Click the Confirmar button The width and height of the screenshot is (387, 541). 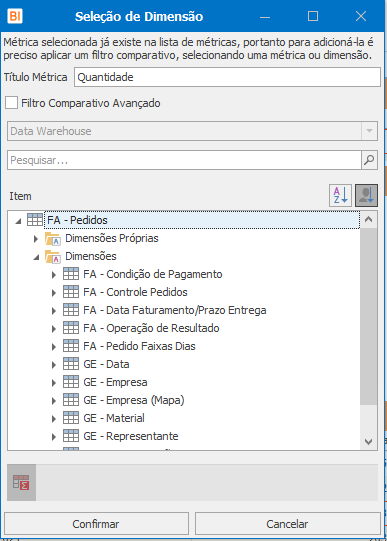tap(96, 524)
